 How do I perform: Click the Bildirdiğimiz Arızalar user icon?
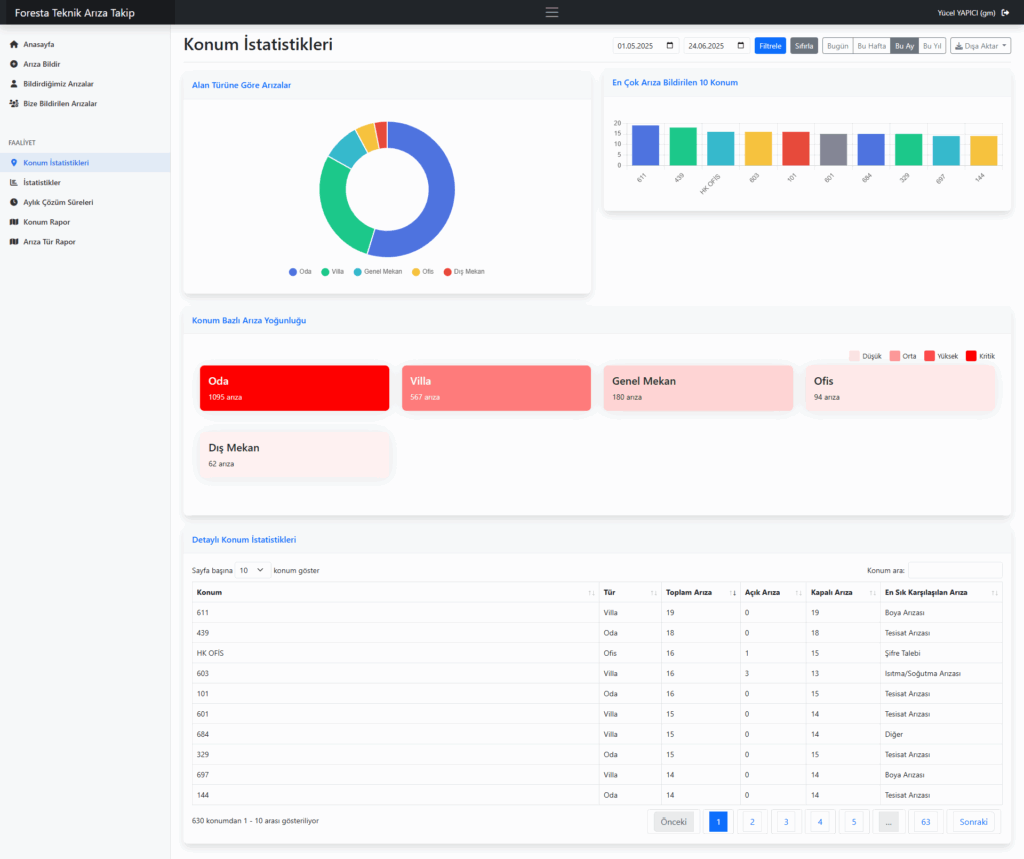click(x=14, y=84)
